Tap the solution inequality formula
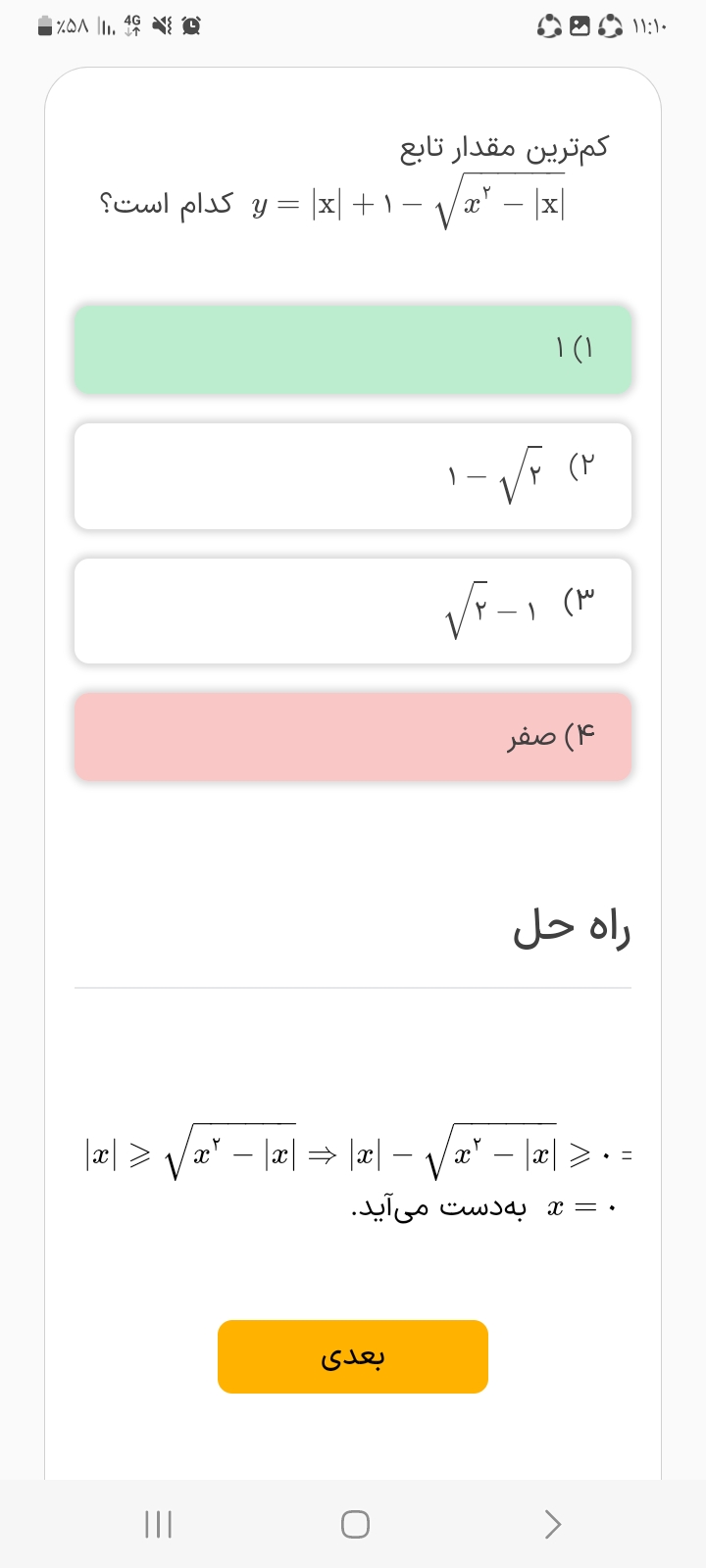The width and height of the screenshot is (706, 1568). pyautogui.click(x=357, y=1154)
